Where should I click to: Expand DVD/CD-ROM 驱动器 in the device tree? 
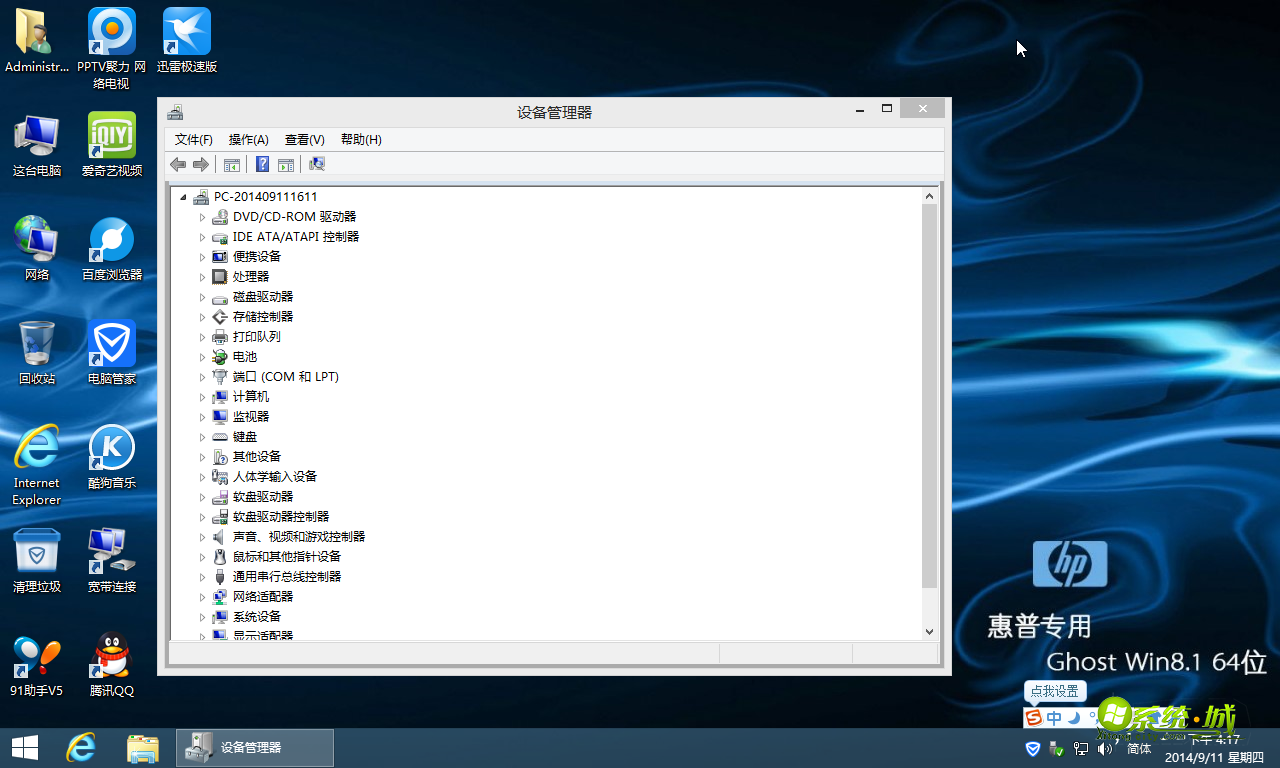[x=203, y=216]
